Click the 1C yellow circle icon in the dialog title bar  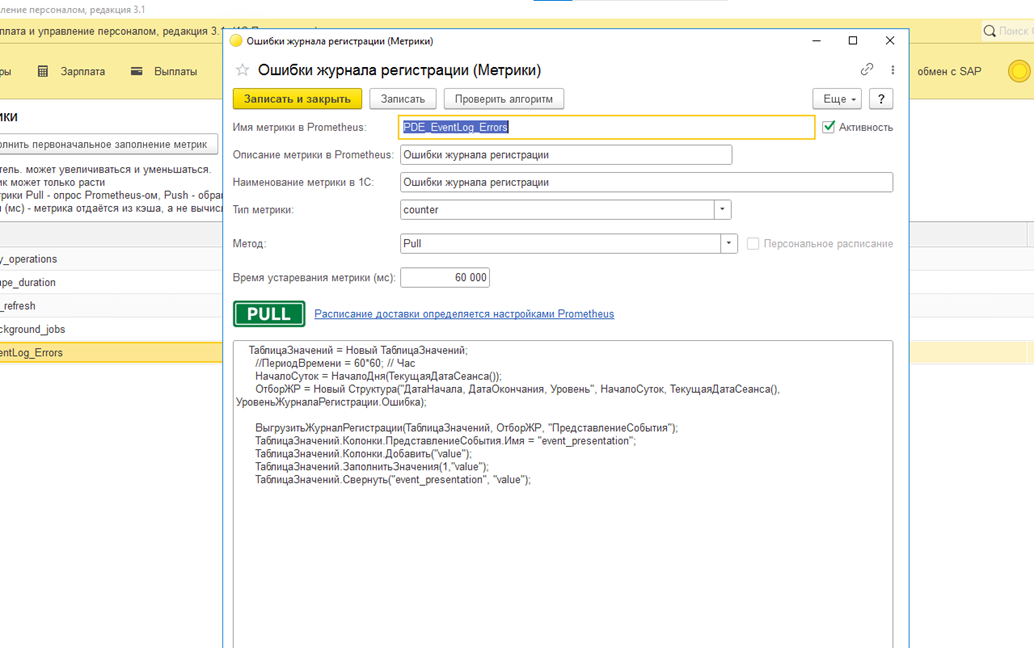[236, 41]
